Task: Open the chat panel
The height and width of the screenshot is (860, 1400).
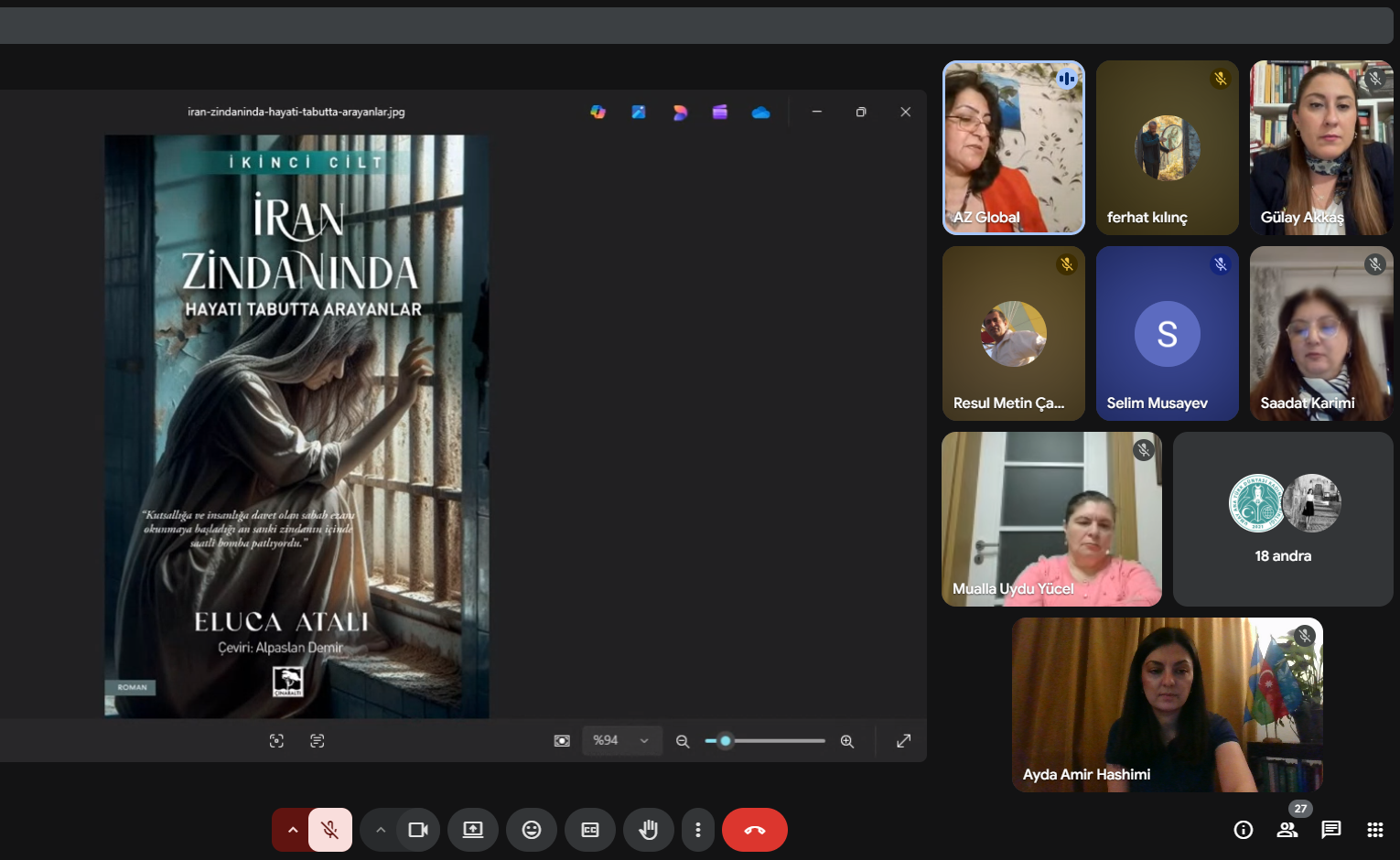Action: [x=1331, y=830]
